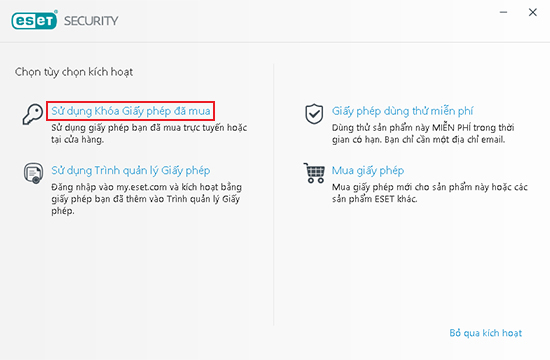This screenshot has width=550, height=360.
Task: Click the 'Chọn tùy chọn kích hoạt' heading
Action: 74,72
